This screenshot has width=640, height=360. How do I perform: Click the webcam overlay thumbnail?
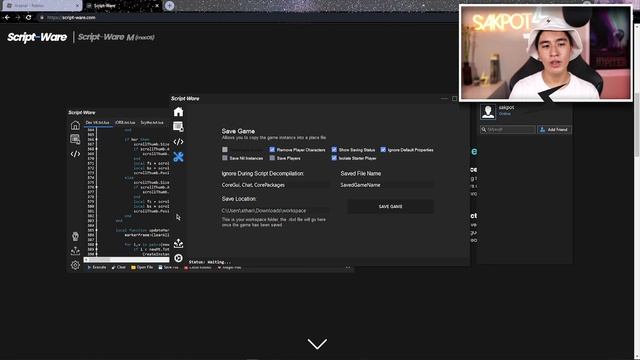(546, 53)
